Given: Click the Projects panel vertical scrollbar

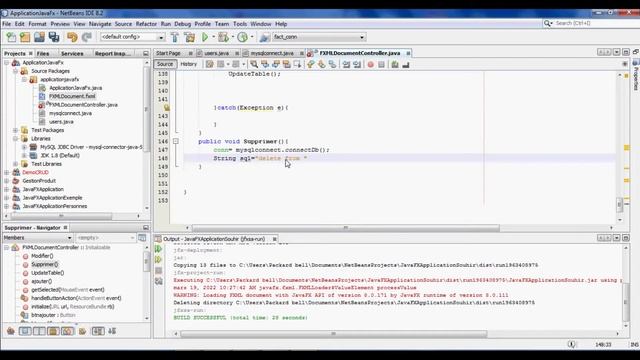Looking at the screenshot, I should tap(147, 109).
